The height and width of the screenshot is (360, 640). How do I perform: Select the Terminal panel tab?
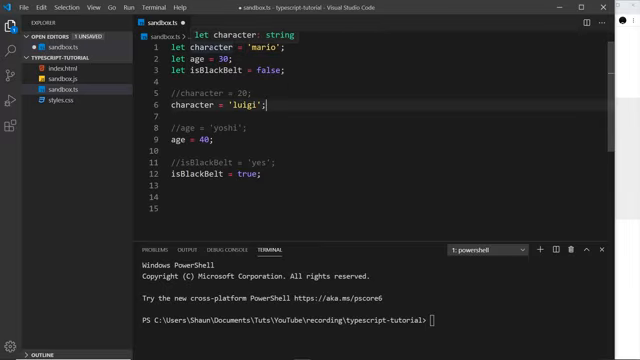[269, 250]
